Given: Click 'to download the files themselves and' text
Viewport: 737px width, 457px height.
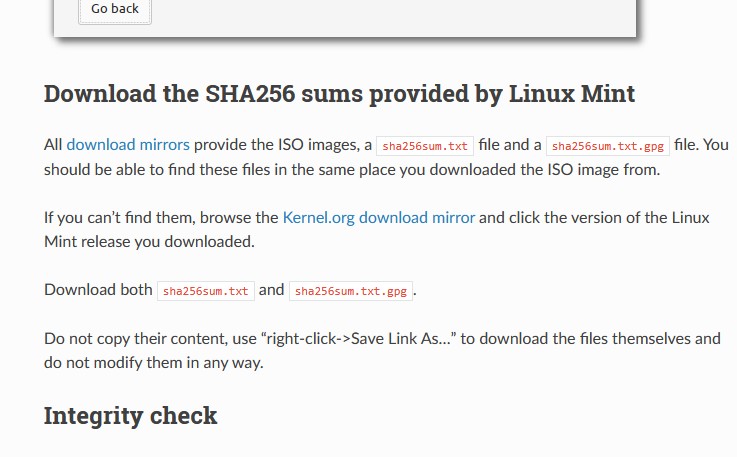Looking at the screenshot, I should [590, 339].
